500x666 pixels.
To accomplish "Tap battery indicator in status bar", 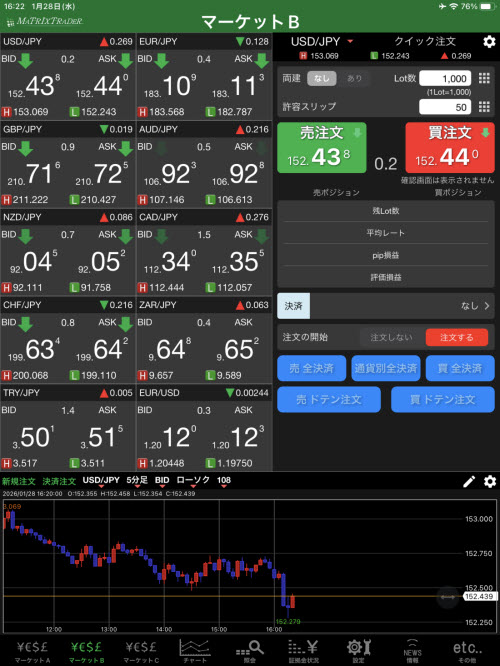I will click(488, 6).
